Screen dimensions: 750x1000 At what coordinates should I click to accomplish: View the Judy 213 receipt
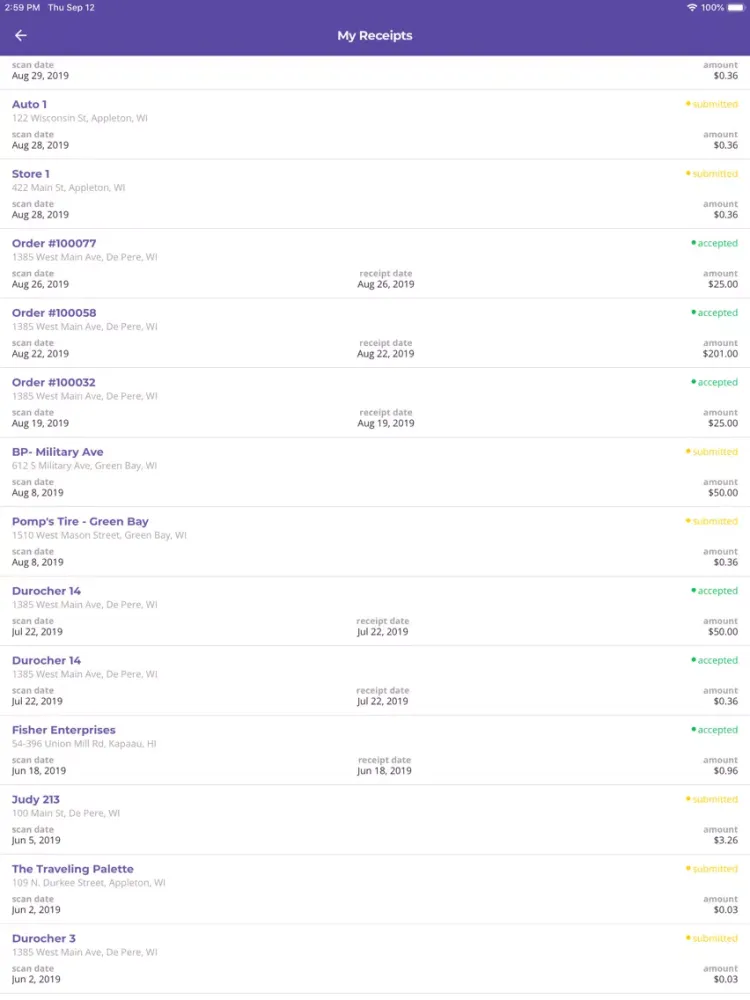click(375, 820)
